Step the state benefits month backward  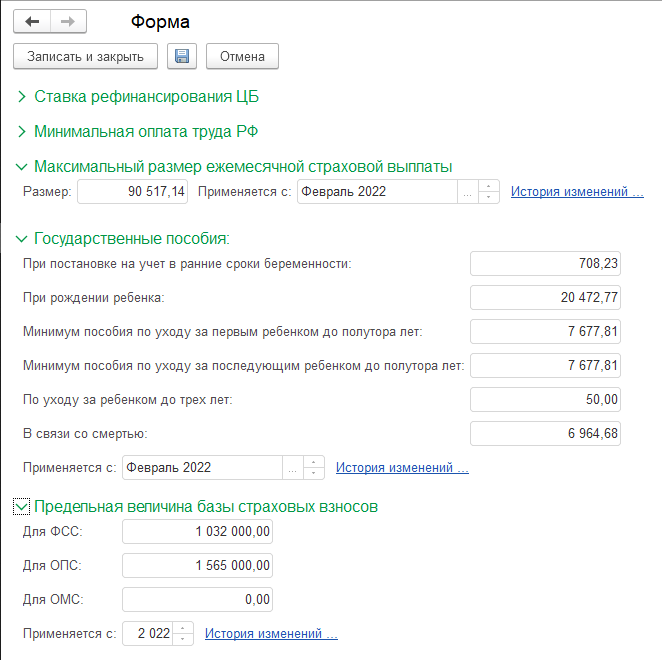314,472
